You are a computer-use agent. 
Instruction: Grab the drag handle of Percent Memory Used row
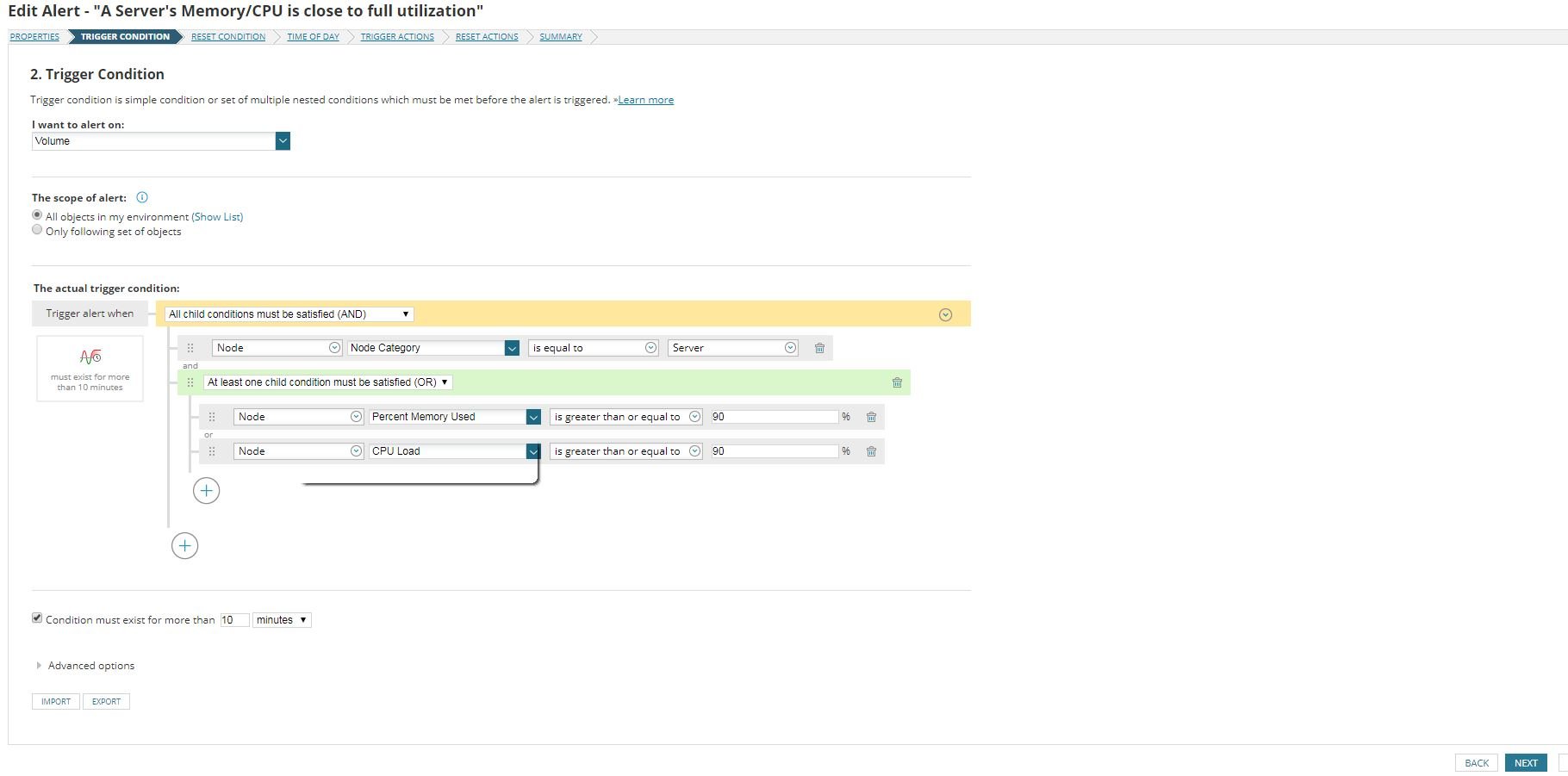pyautogui.click(x=212, y=417)
